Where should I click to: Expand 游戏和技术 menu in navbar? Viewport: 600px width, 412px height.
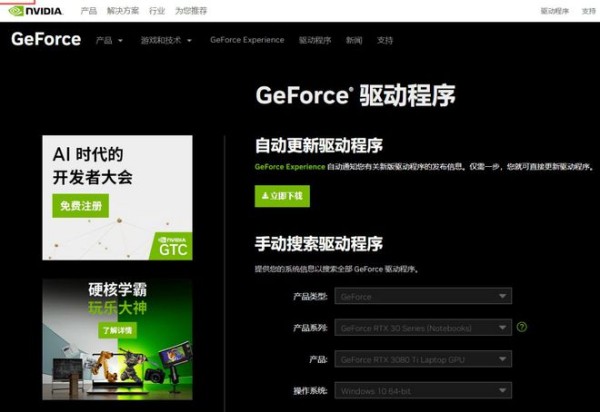(x=165, y=41)
